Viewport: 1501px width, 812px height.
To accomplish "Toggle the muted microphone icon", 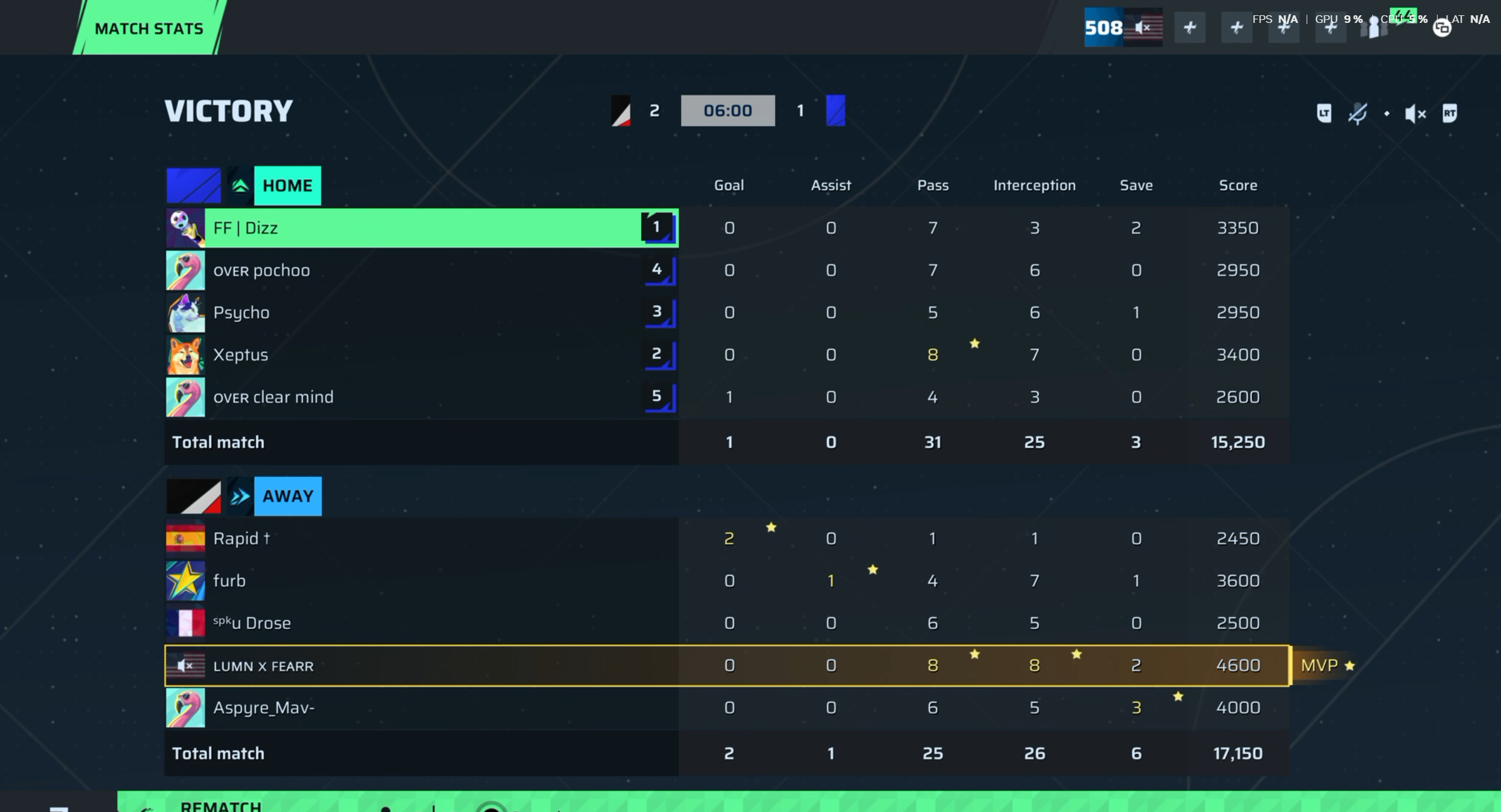I will coord(1357,113).
